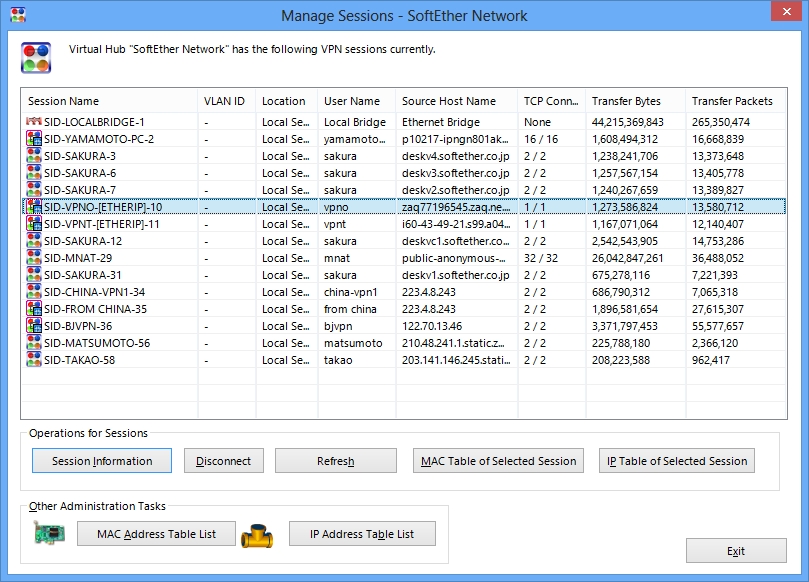Select the SID-SAKURA-7 session name
Image resolution: width=809 pixels, height=582 pixels.
pyautogui.click(x=79, y=190)
